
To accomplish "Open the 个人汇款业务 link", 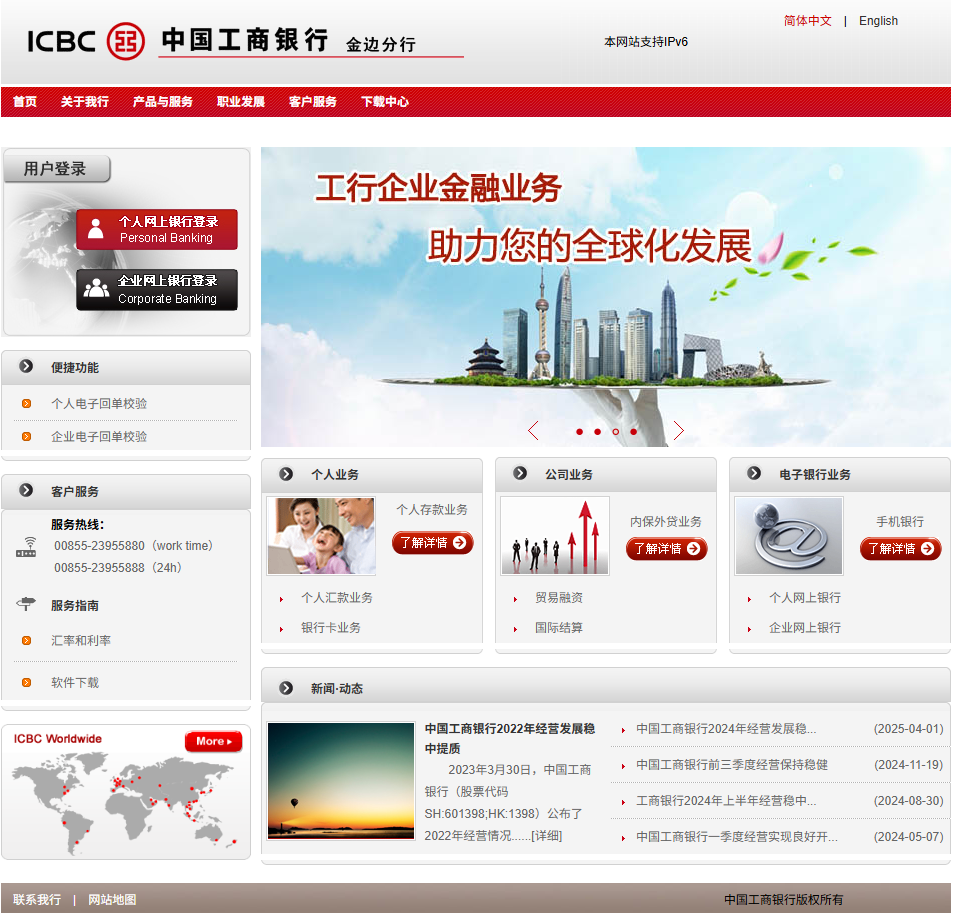I will 337,599.
